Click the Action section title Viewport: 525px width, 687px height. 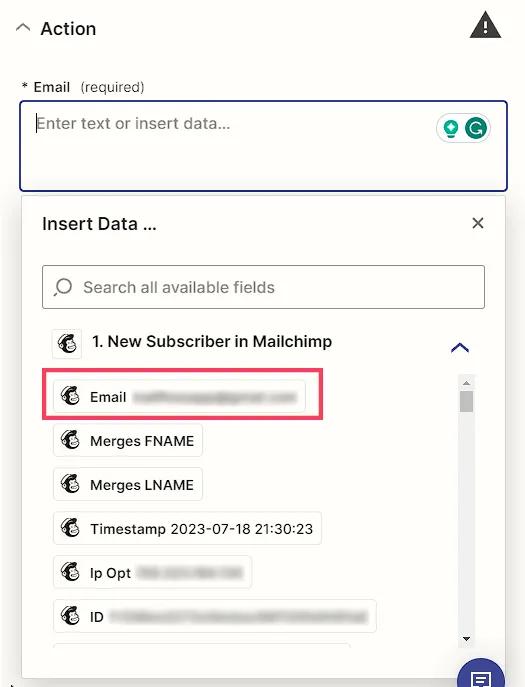coord(68,29)
